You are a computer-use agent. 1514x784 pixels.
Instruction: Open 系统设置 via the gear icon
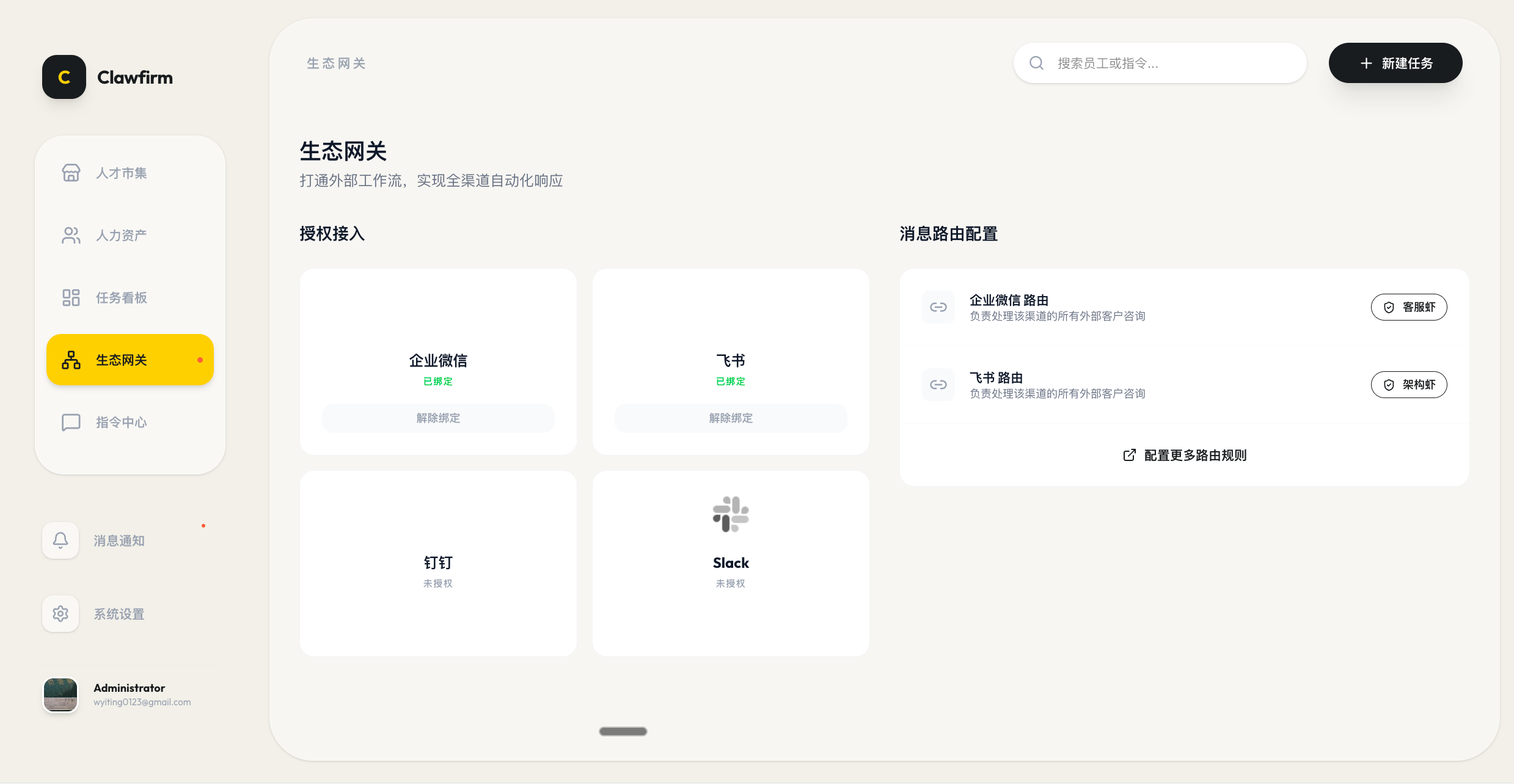coord(60,614)
